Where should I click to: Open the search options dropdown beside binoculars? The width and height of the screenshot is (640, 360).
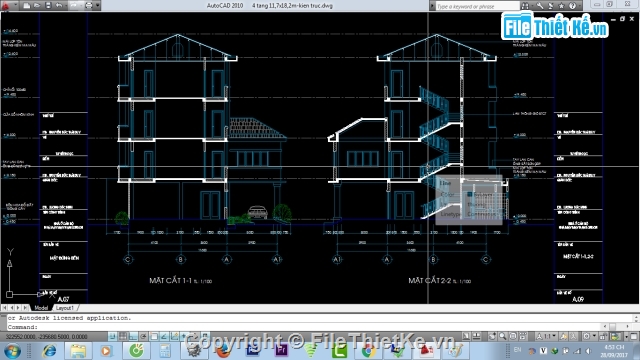[532, 6]
